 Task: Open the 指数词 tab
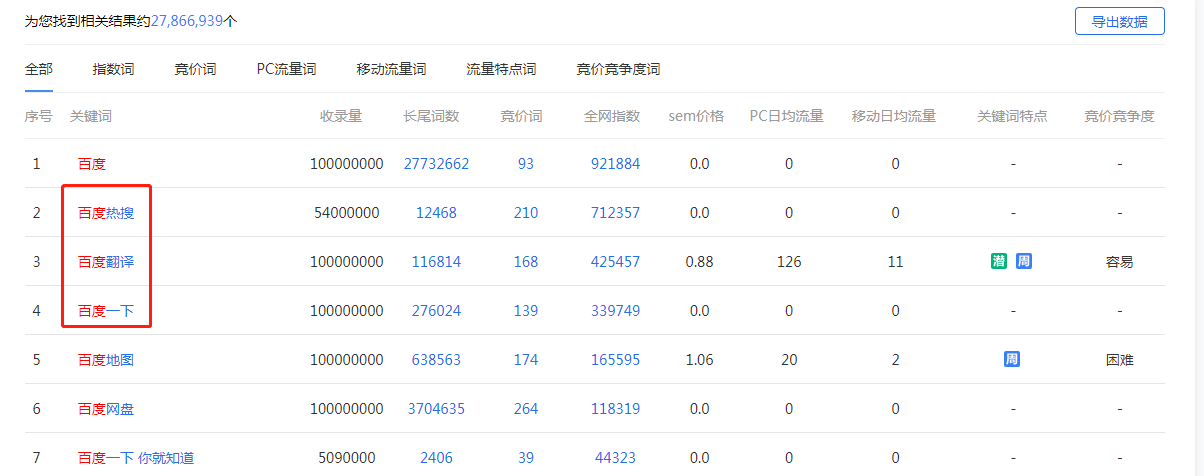click(113, 69)
